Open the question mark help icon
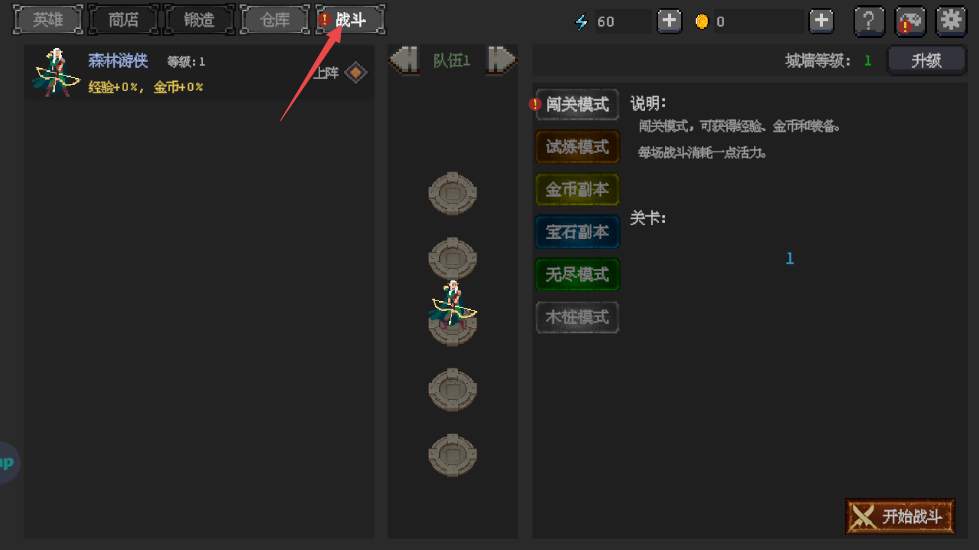 (x=868, y=21)
